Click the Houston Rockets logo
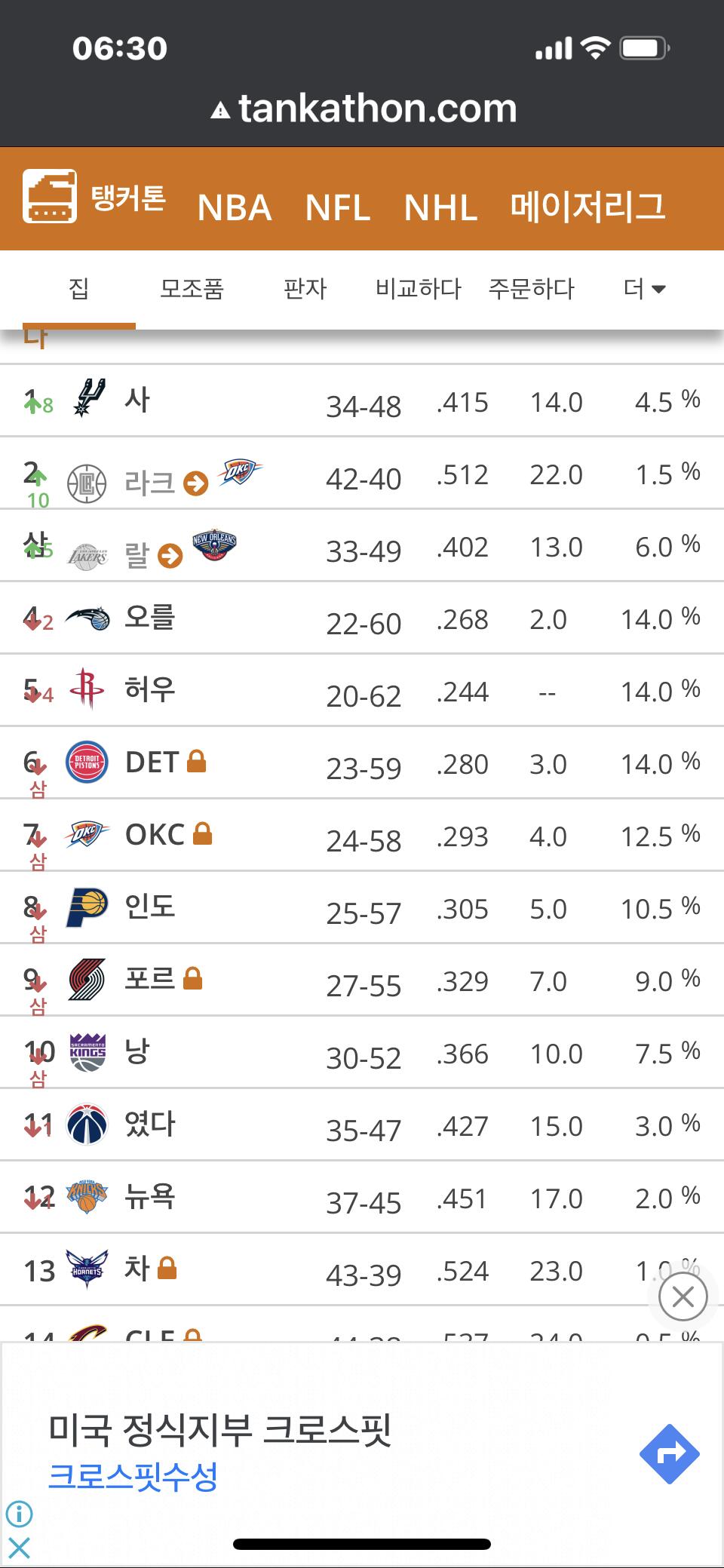The width and height of the screenshot is (724, 1568). click(x=87, y=689)
